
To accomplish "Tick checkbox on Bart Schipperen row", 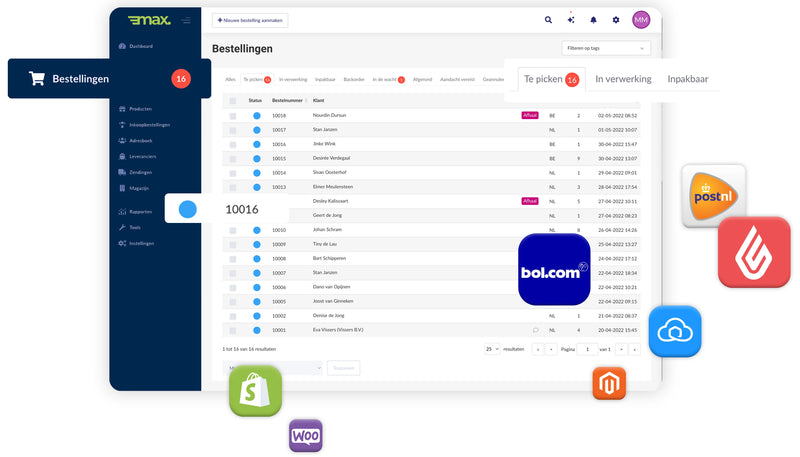I will point(233,259).
